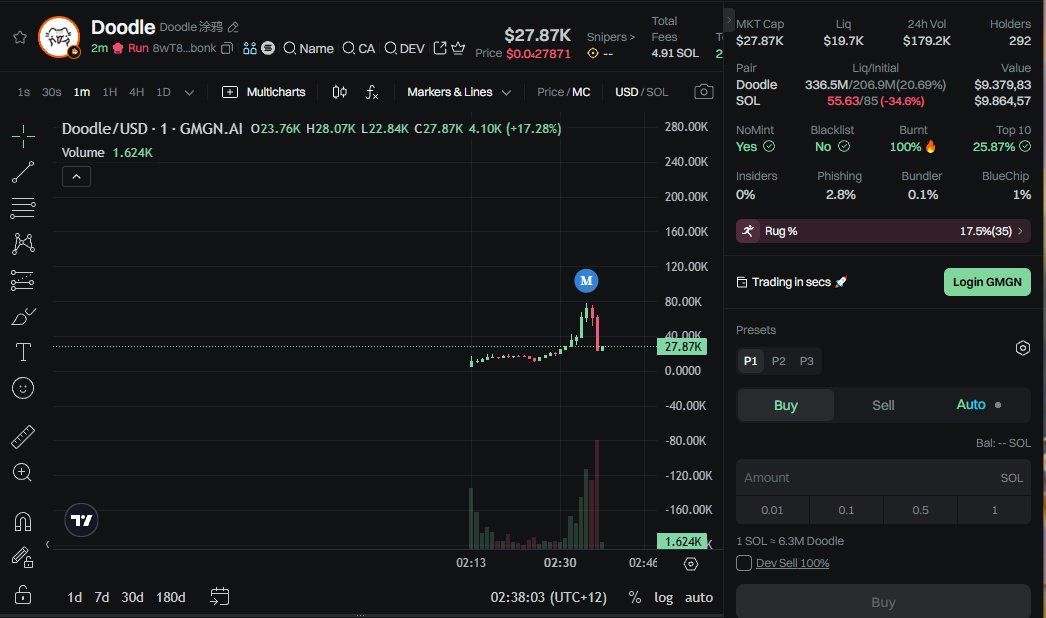1046x618 pixels.
Task: Activate the zoom in tool
Action: 23,473
